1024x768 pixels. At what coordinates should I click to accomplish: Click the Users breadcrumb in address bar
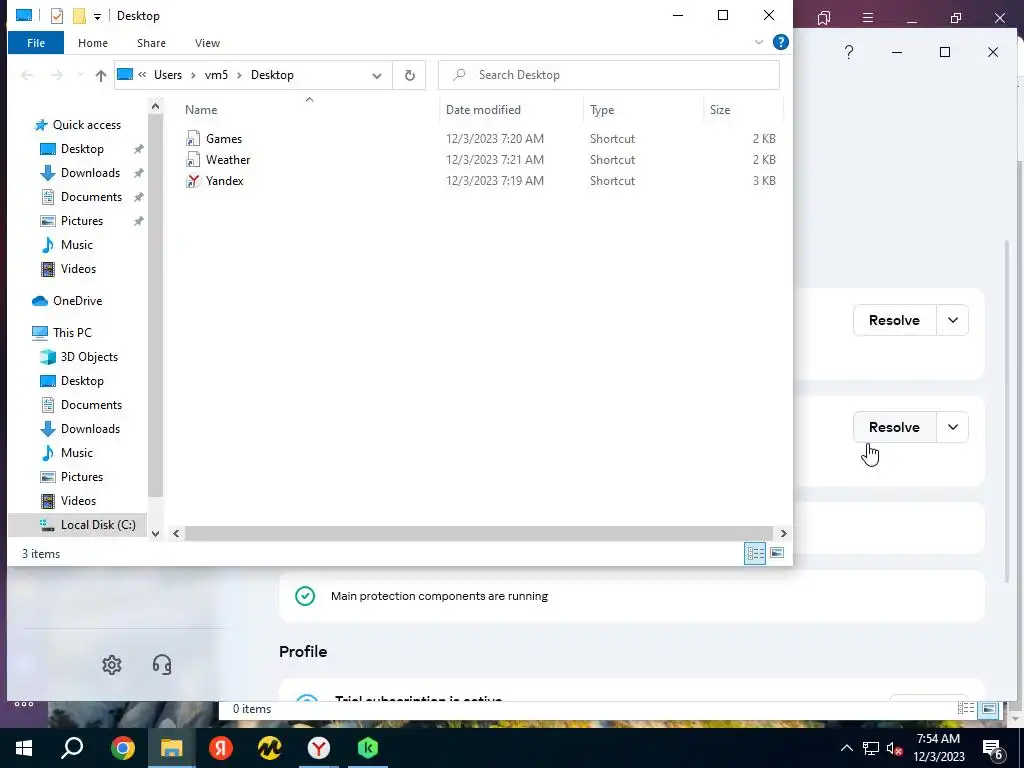click(x=168, y=75)
